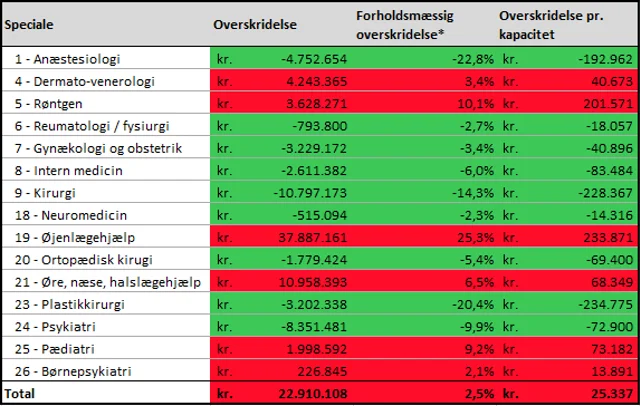
Task: Click the Psykiatri per-capacity value -72.900
Action: pos(601,327)
